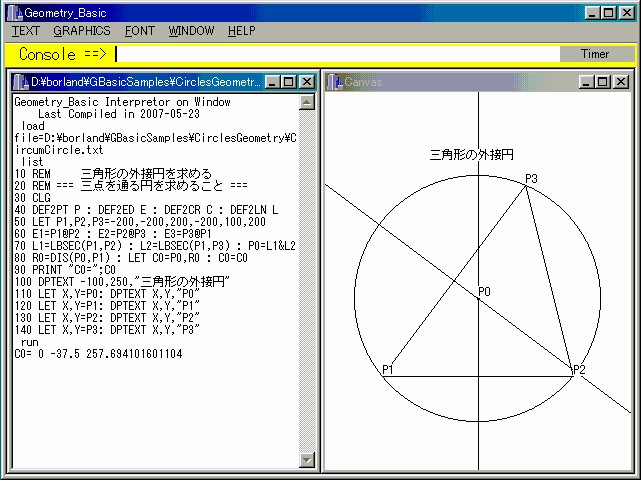The width and height of the screenshot is (641, 480).
Task: Close the Canvas window
Action: point(621,82)
